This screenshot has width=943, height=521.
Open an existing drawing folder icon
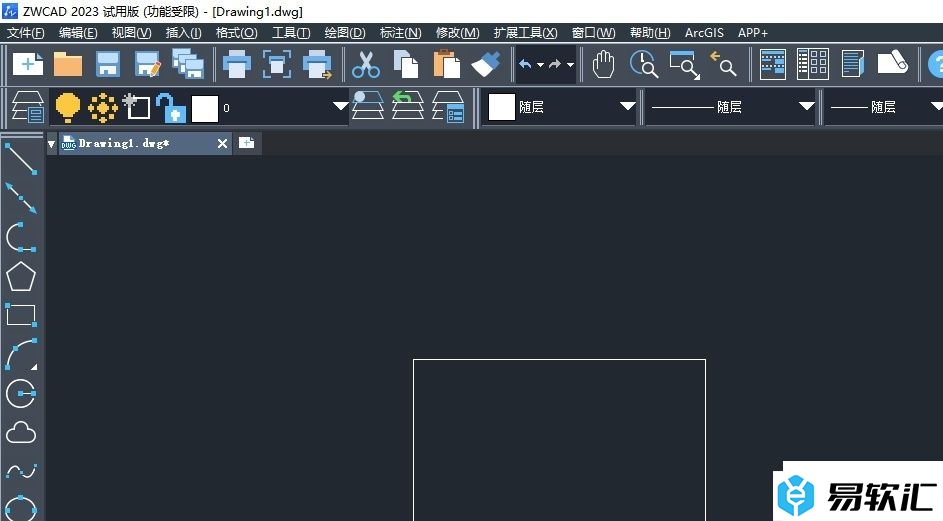click(68, 64)
